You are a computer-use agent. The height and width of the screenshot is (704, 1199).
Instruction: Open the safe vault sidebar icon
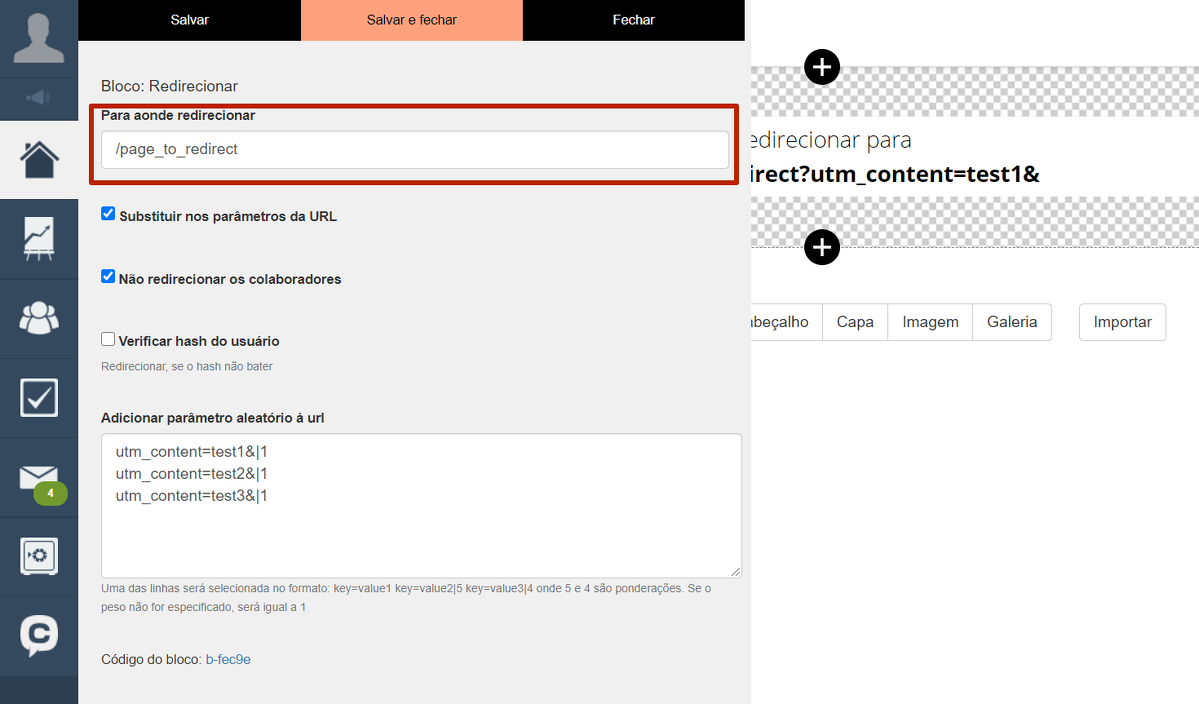point(38,556)
